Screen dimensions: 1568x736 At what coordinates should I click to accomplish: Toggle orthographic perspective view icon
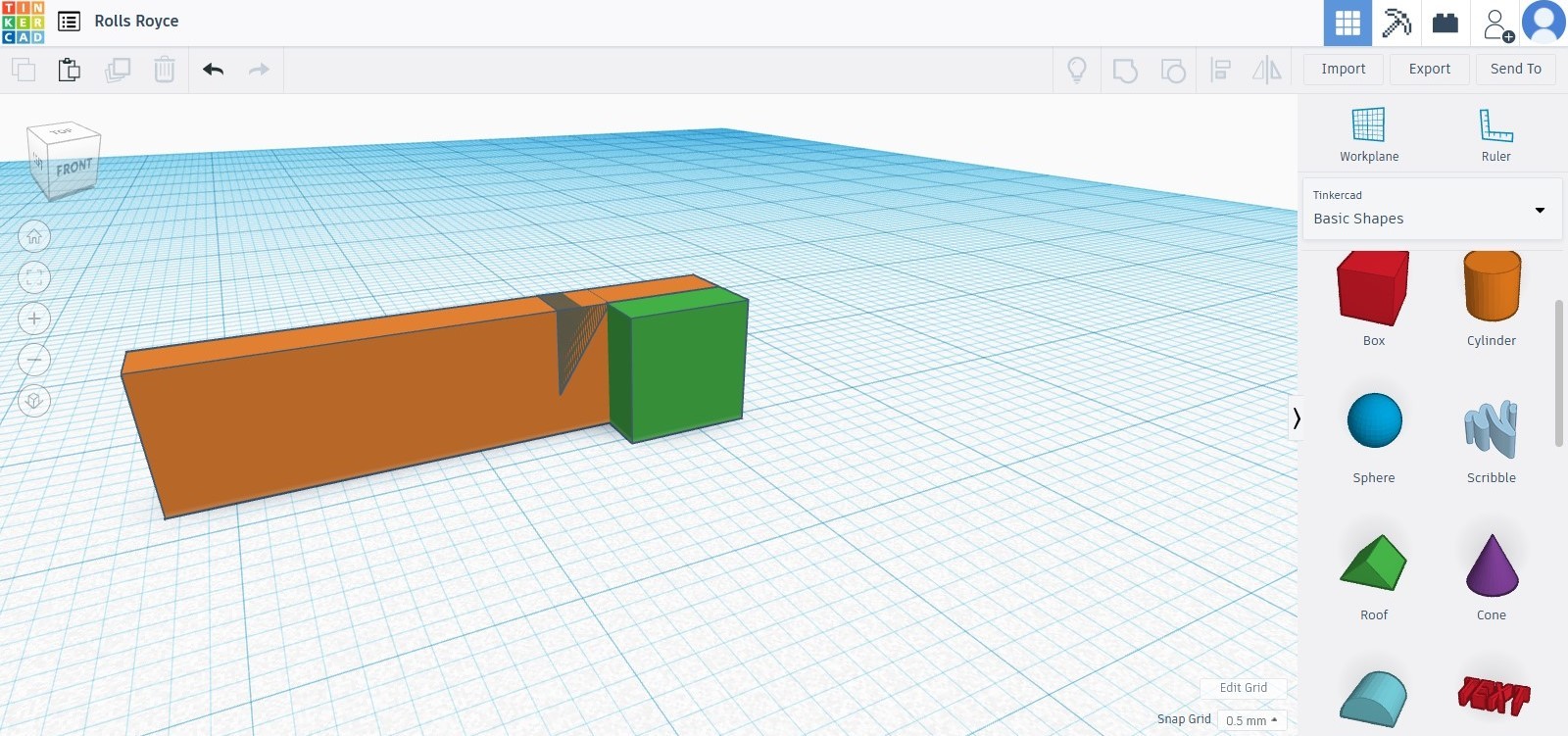click(x=34, y=401)
